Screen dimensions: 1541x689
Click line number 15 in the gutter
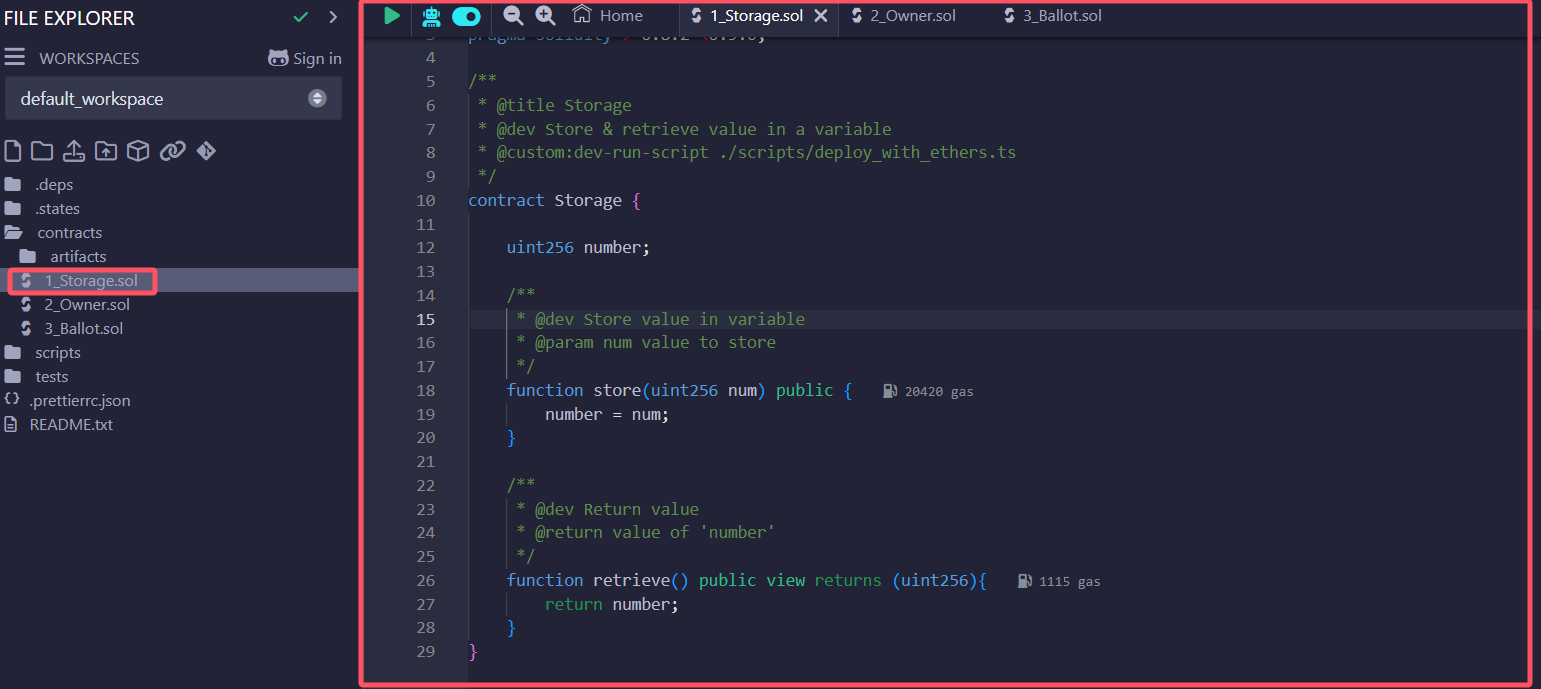tap(426, 319)
